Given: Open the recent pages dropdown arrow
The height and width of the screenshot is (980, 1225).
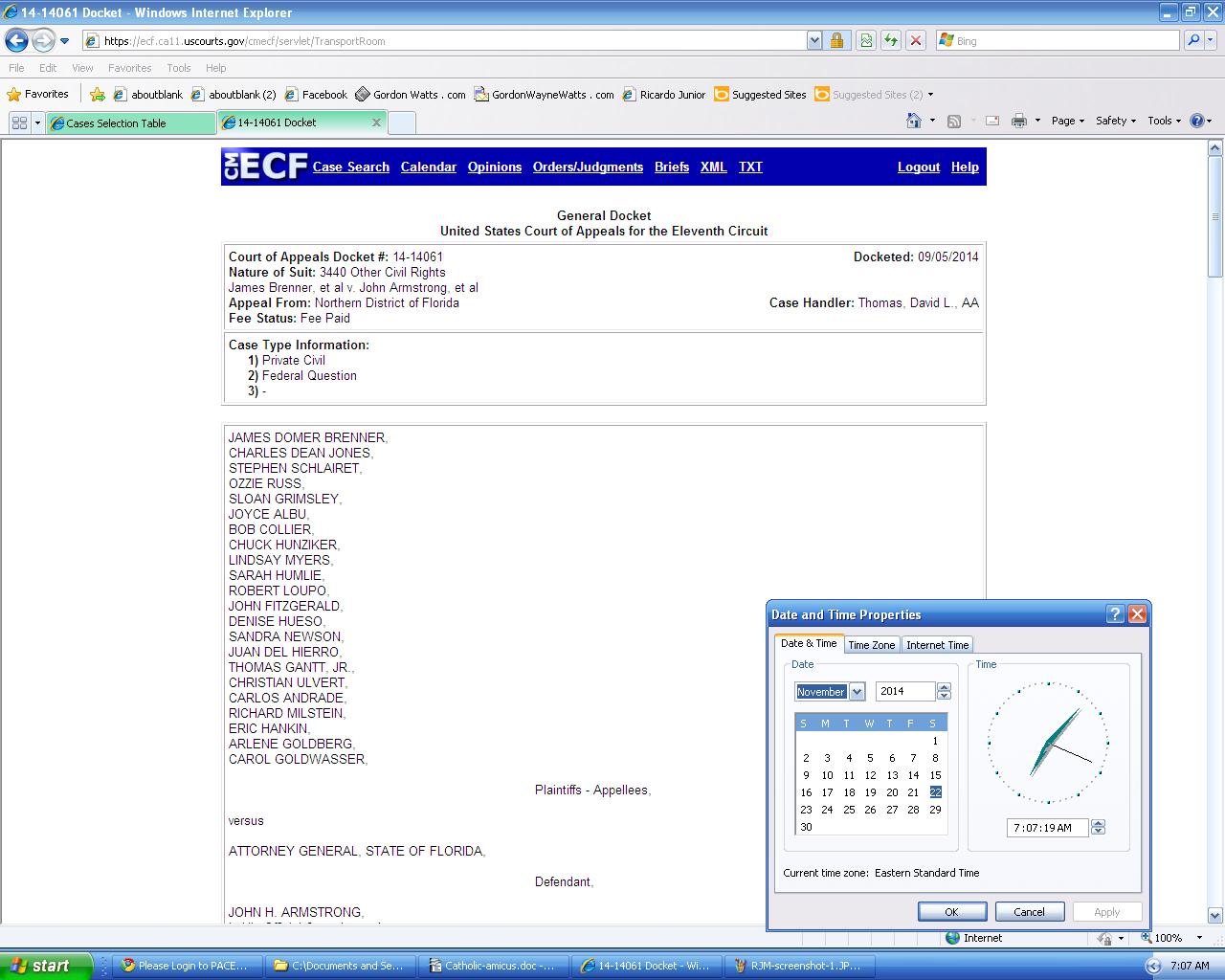Looking at the screenshot, I should [64, 41].
